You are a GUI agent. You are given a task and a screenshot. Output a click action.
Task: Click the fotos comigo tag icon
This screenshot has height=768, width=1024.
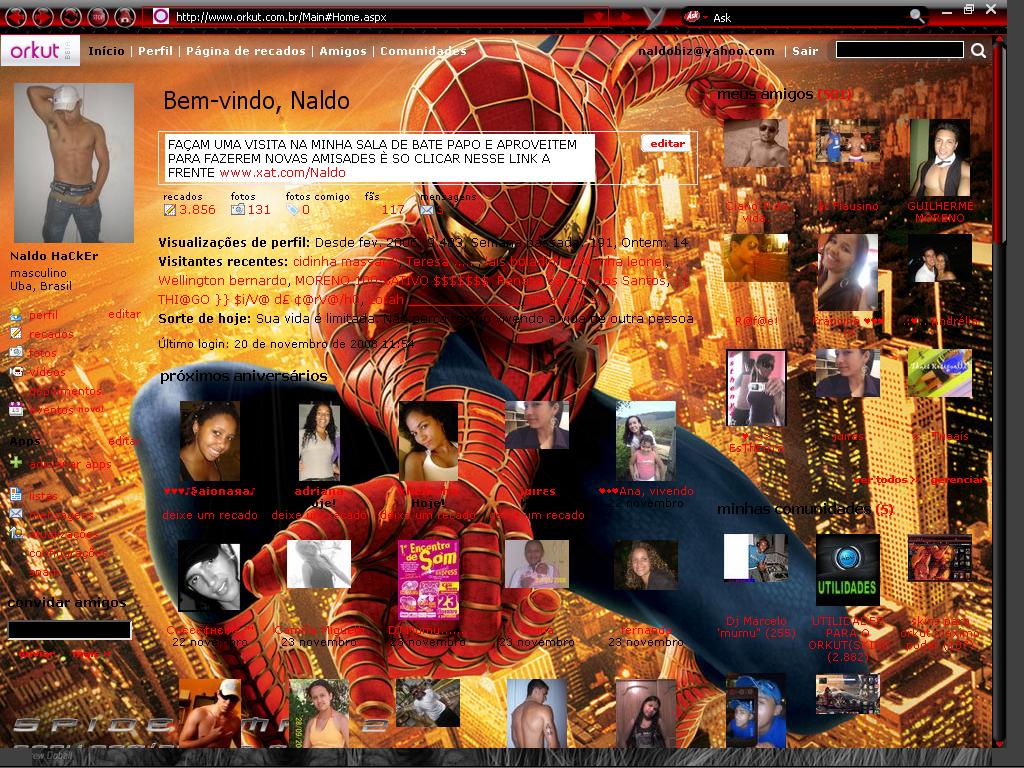[x=292, y=210]
